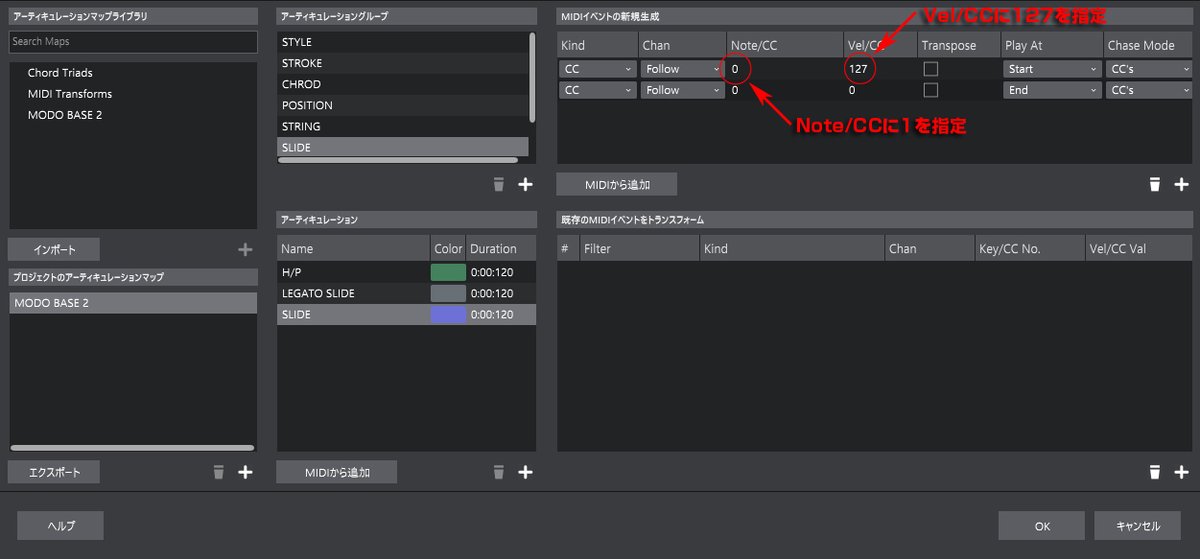The width and height of the screenshot is (1200, 559).
Task: Delete the selected articulation
Action: click(x=499, y=472)
